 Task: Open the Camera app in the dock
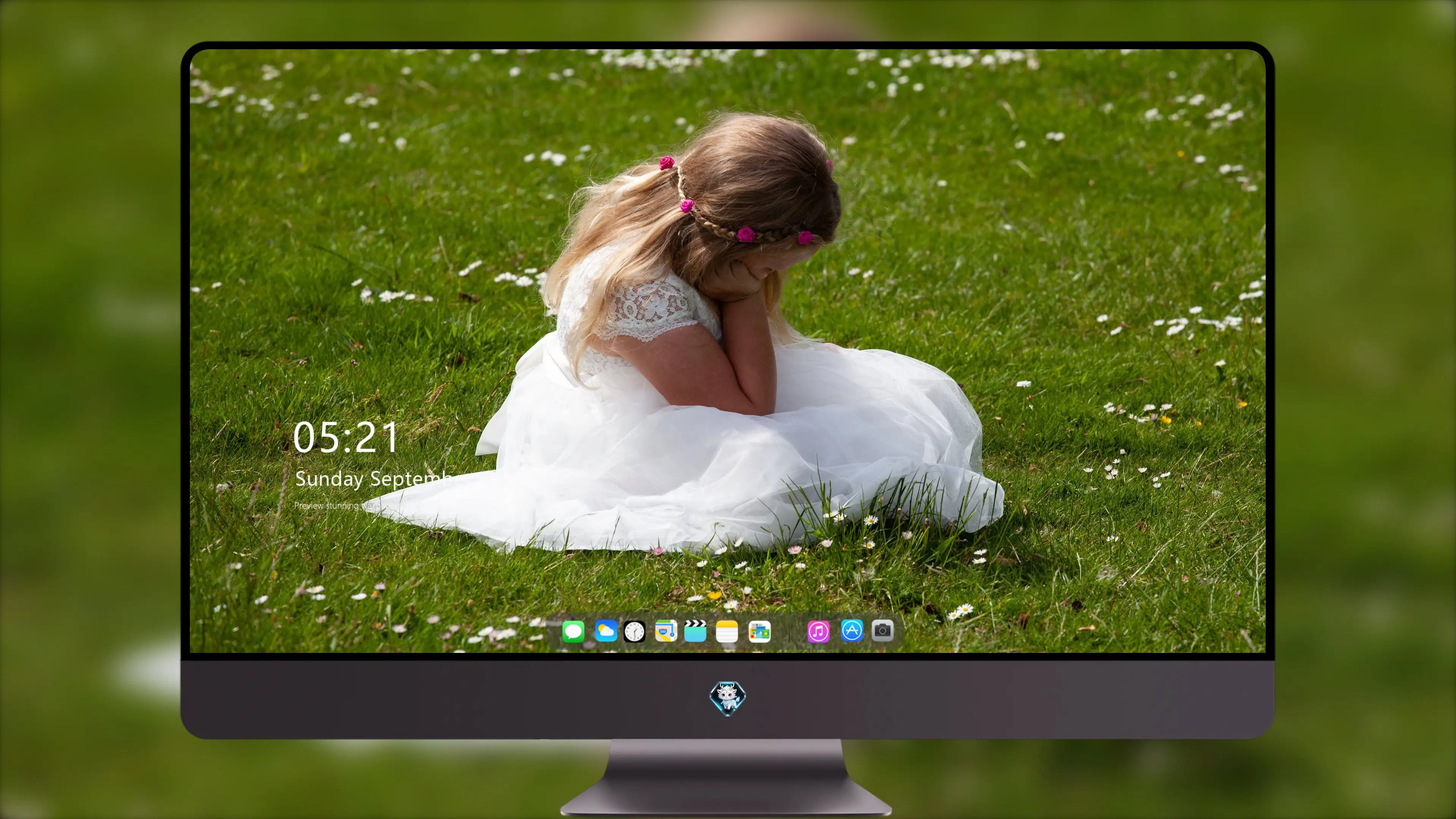point(882,630)
